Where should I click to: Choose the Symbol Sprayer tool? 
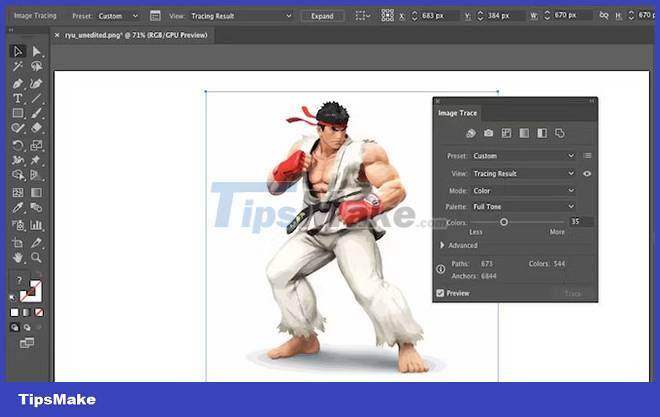click(18, 225)
